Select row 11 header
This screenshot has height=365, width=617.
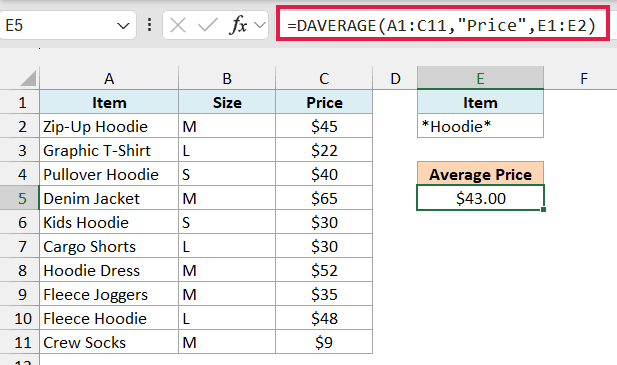[x=20, y=342]
